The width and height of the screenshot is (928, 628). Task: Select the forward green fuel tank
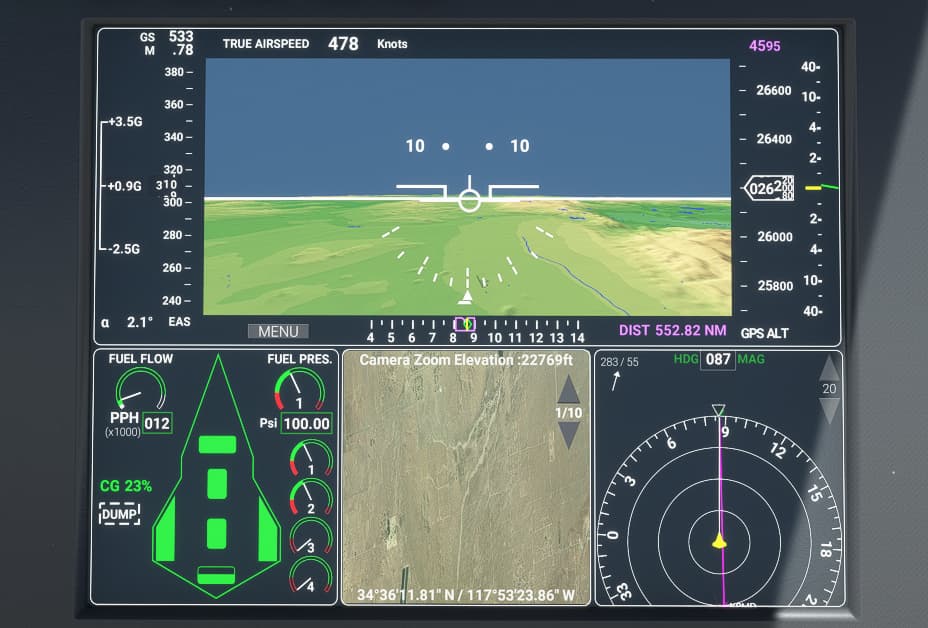[217, 444]
